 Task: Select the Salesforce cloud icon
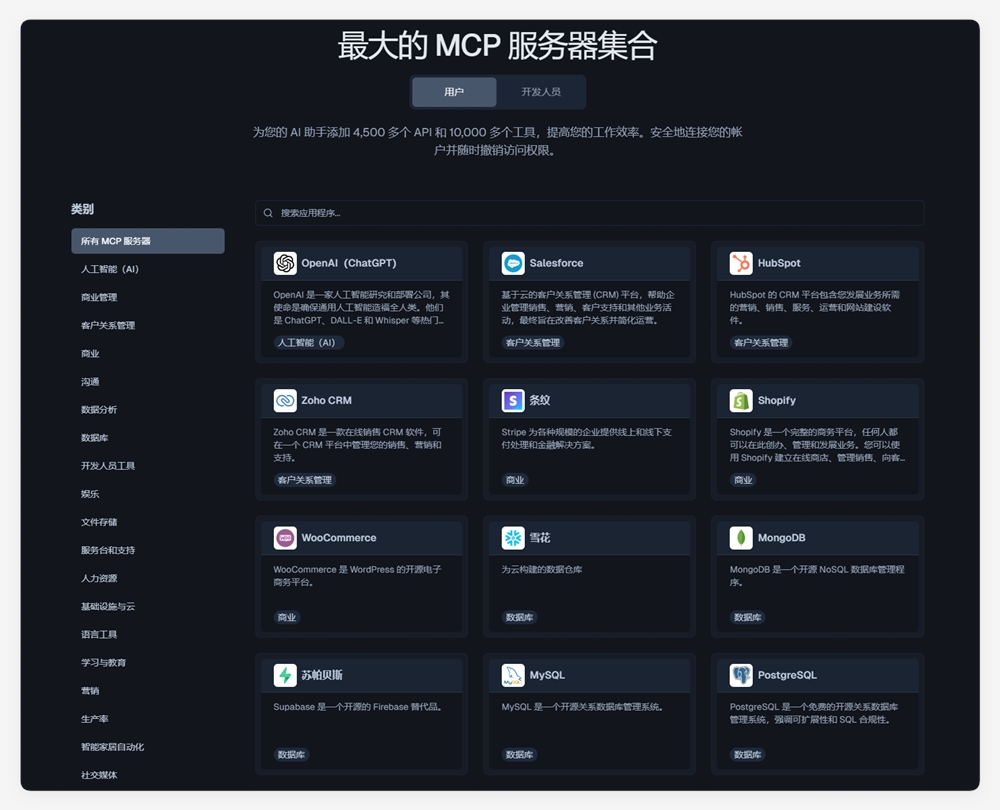513,263
